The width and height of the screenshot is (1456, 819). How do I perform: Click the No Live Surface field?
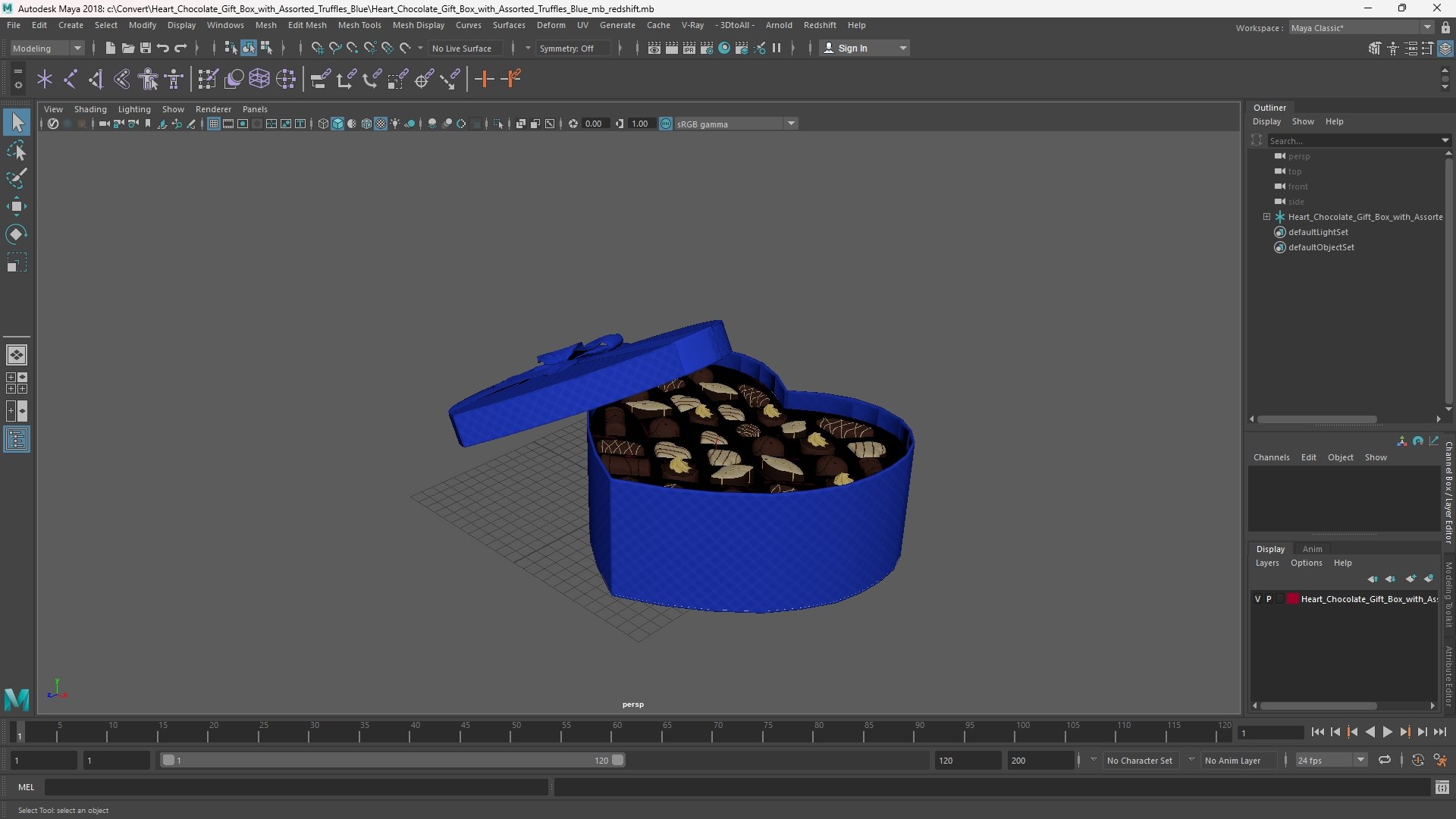tap(464, 48)
